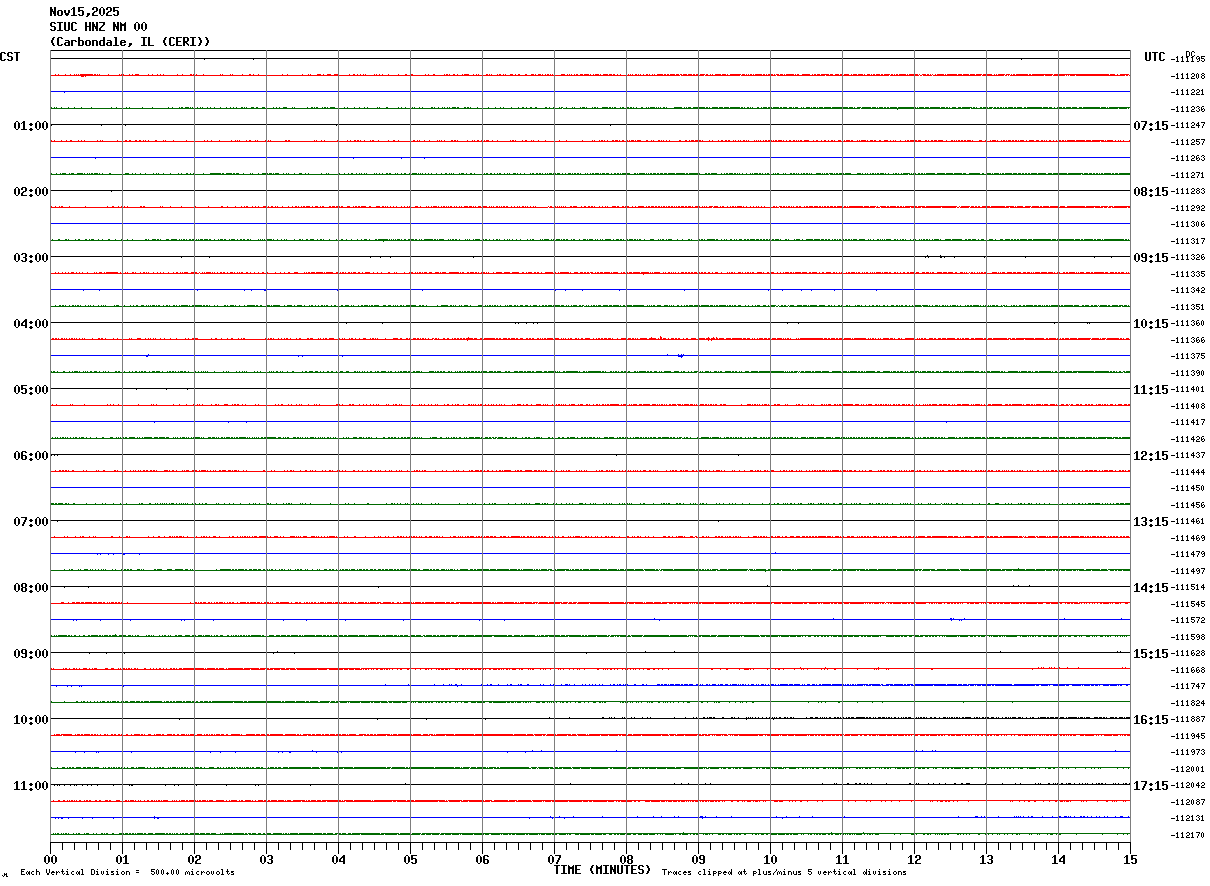
Task: Click the 07:15 UTC time label
Action: click(x=1150, y=126)
